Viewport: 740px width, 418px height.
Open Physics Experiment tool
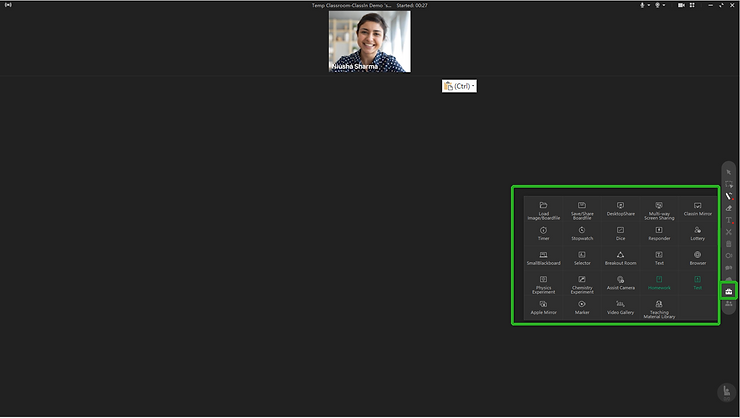pos(543,283)
